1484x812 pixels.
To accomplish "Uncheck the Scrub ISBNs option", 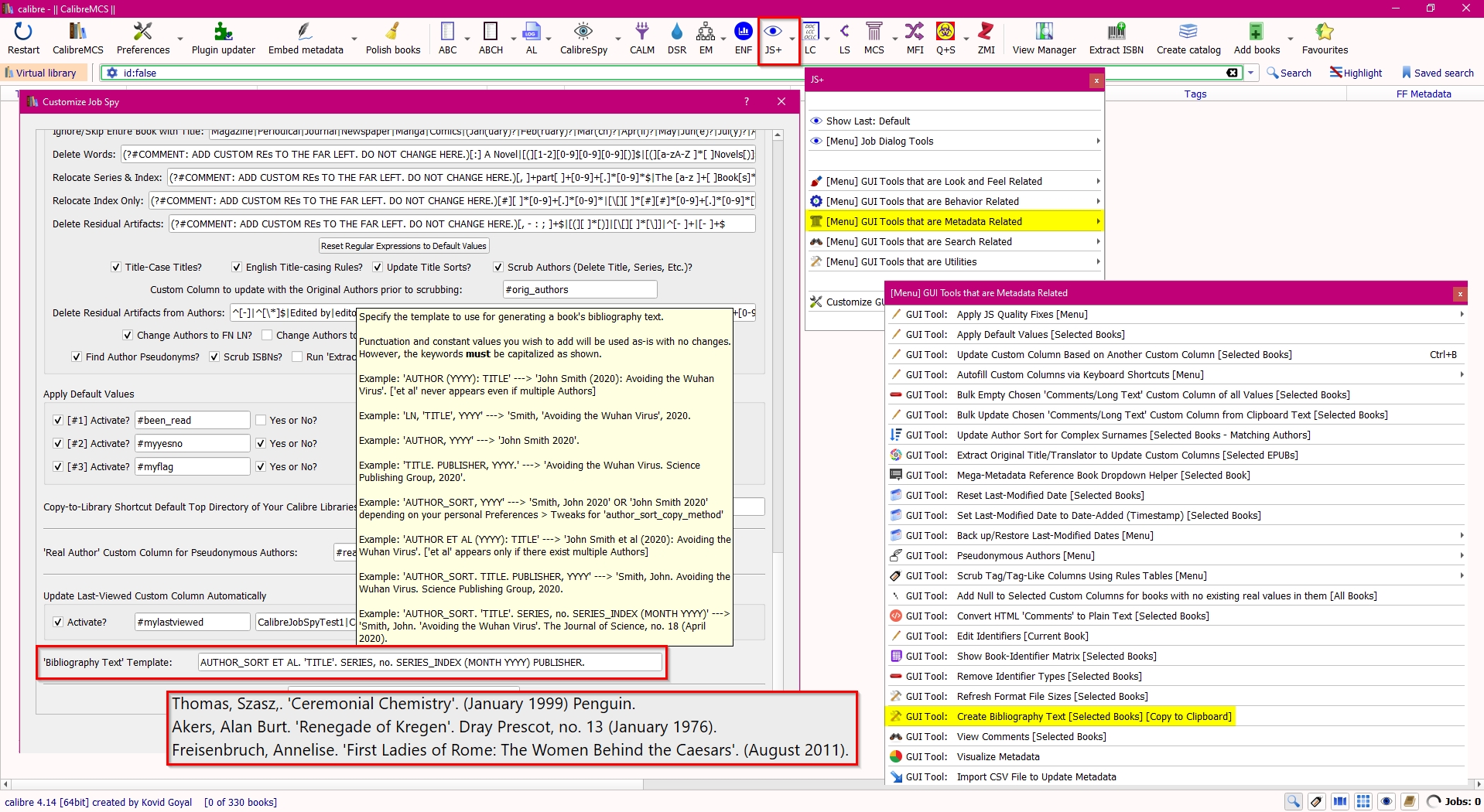I will pyautogui.click(x=214, y=357).
